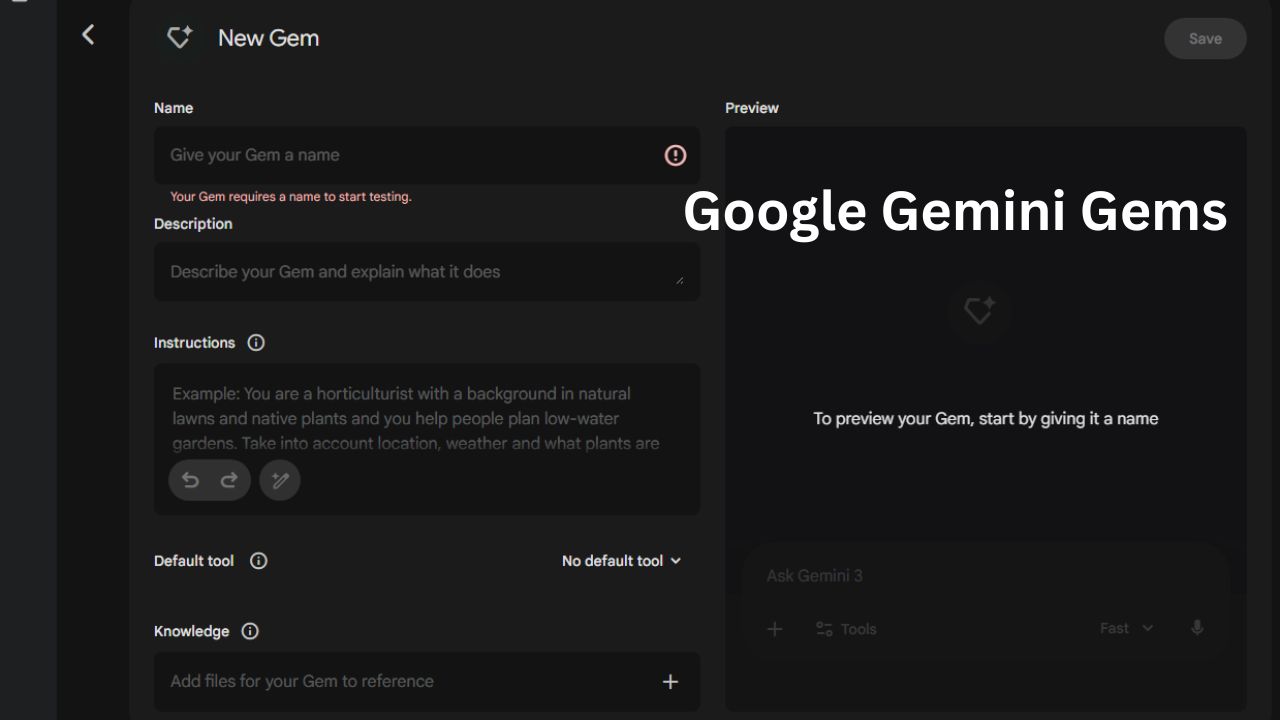Image resolution: width=1280 pixels, height=720 pixels.
Task: Click the New Gem diamond icon
Action: 179,37
